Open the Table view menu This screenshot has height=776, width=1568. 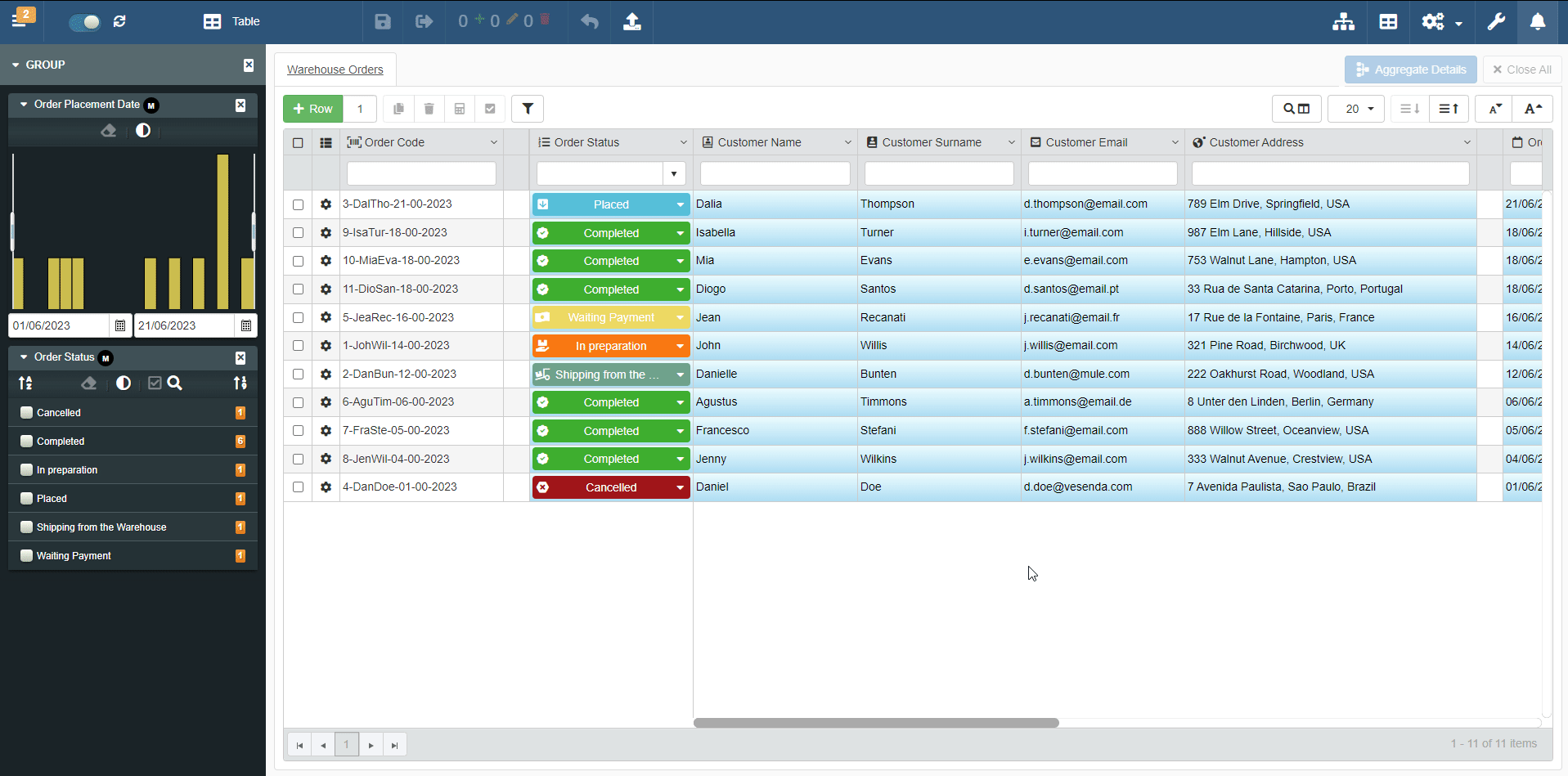231,21
